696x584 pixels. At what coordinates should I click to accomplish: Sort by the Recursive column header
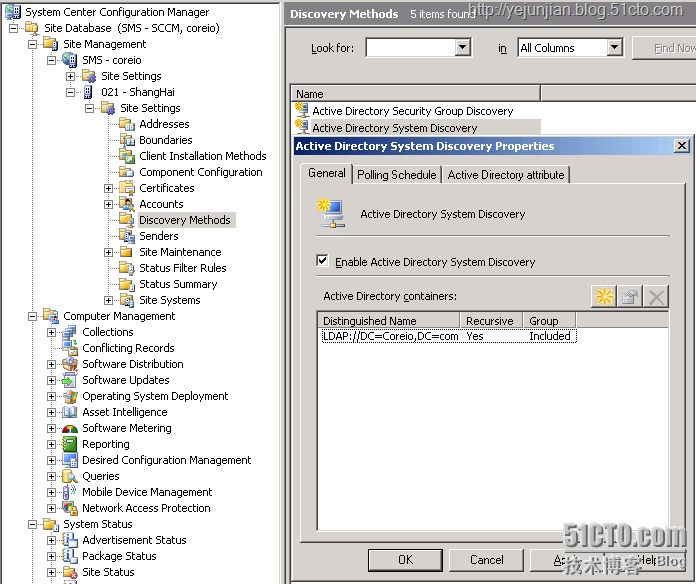[491, 321]
